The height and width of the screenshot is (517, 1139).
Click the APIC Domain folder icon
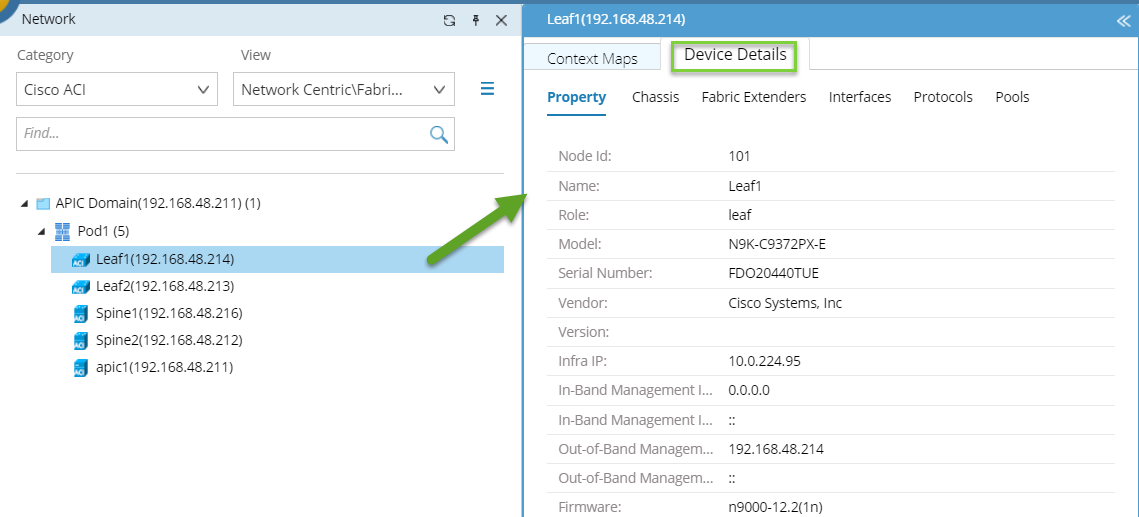(x=43, y=204)
